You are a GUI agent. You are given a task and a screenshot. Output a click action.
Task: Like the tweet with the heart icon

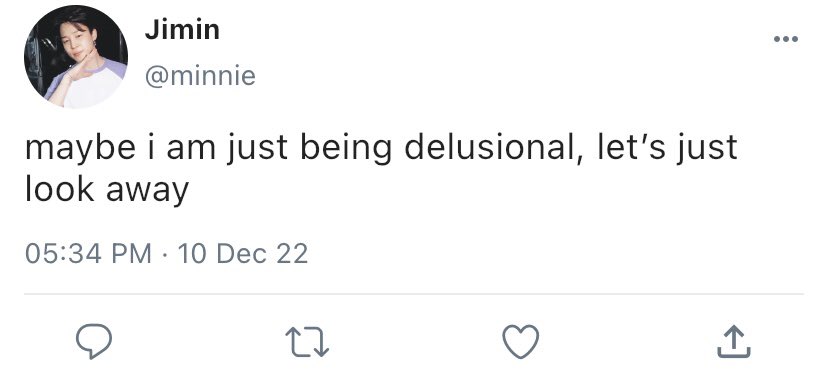tap(521, 342)
